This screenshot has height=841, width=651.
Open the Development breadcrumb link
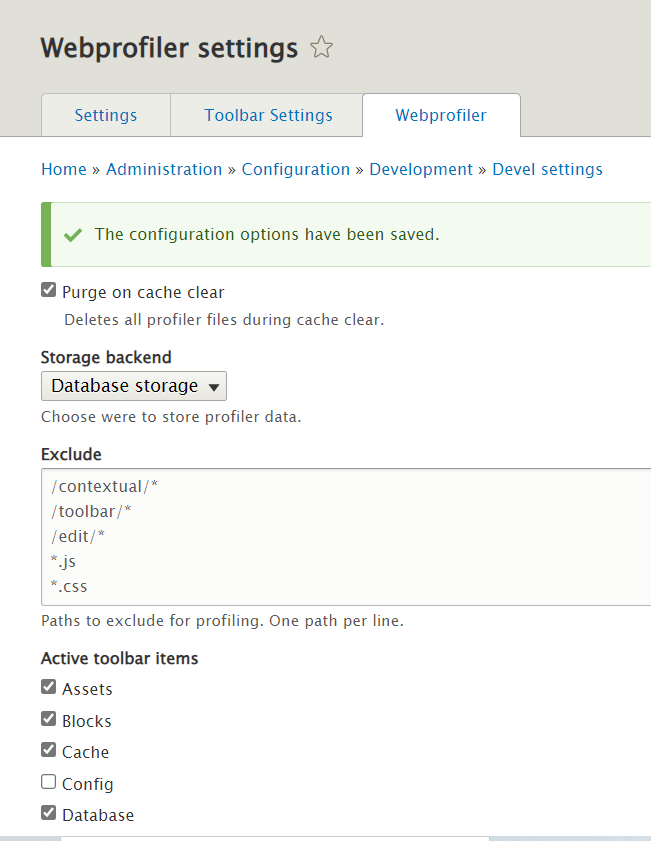[421, 169]
